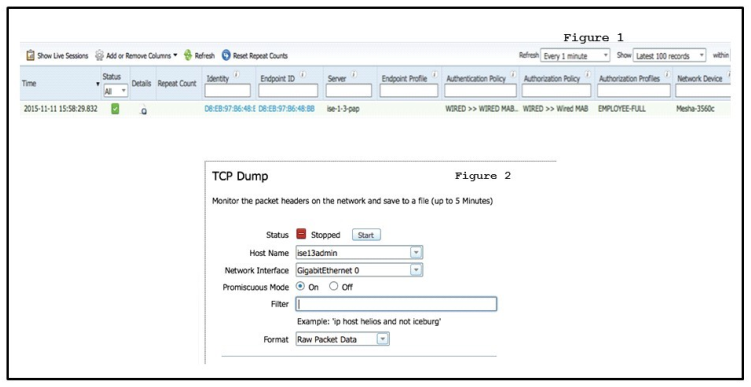The width and height of the screenshot is (751, 387).
Task: Open the session Details magnifier icon
Action: coord(143,110)
